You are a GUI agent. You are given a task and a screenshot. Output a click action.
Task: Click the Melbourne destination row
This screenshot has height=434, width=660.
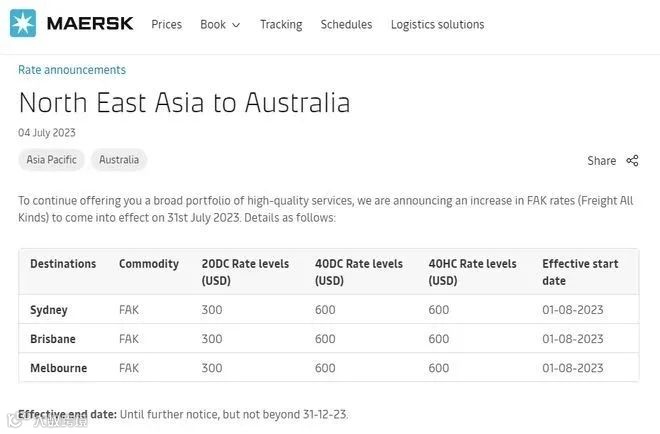pos(58,368)
